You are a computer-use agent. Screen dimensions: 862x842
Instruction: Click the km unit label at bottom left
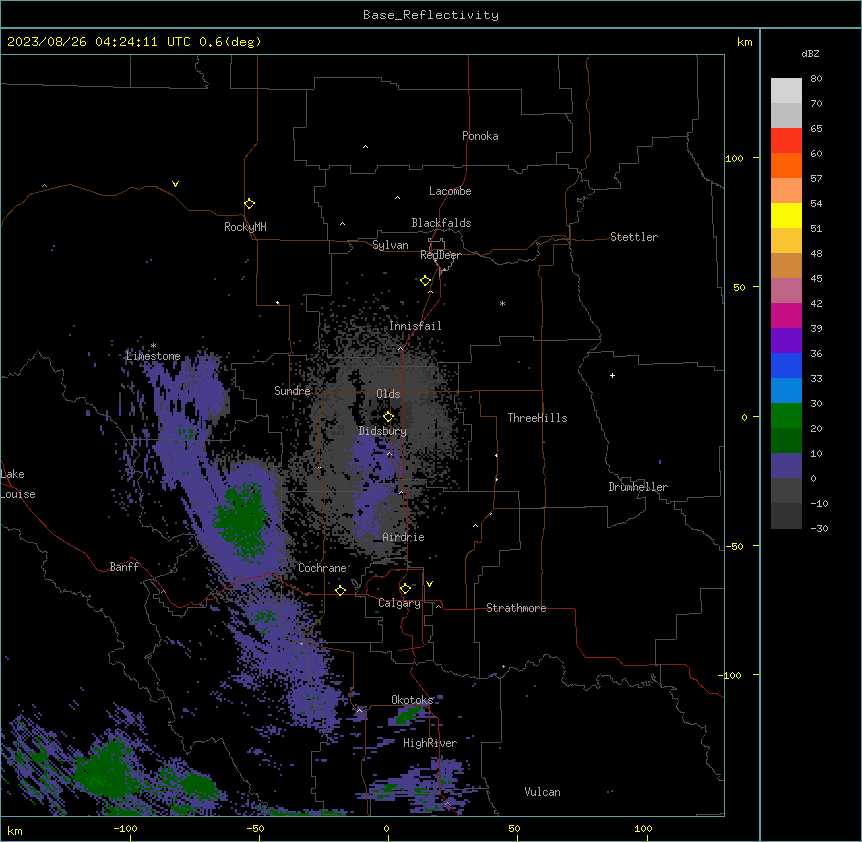click(14, 830)
